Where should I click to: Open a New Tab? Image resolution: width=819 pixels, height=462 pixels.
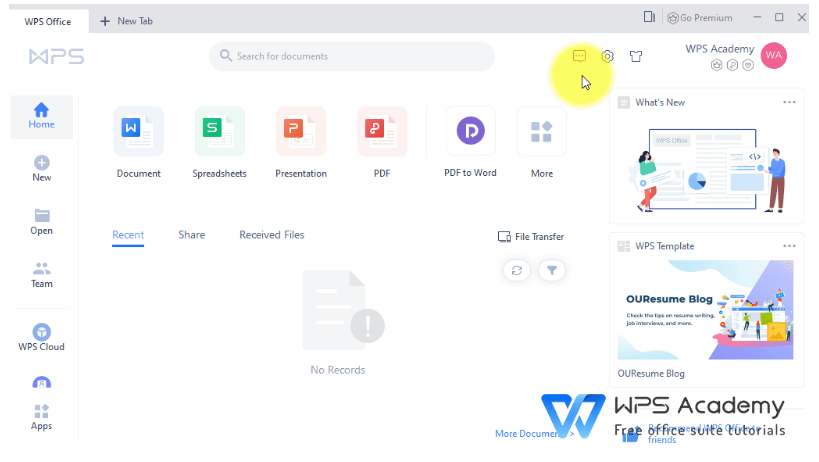click(x=126, y=21)
